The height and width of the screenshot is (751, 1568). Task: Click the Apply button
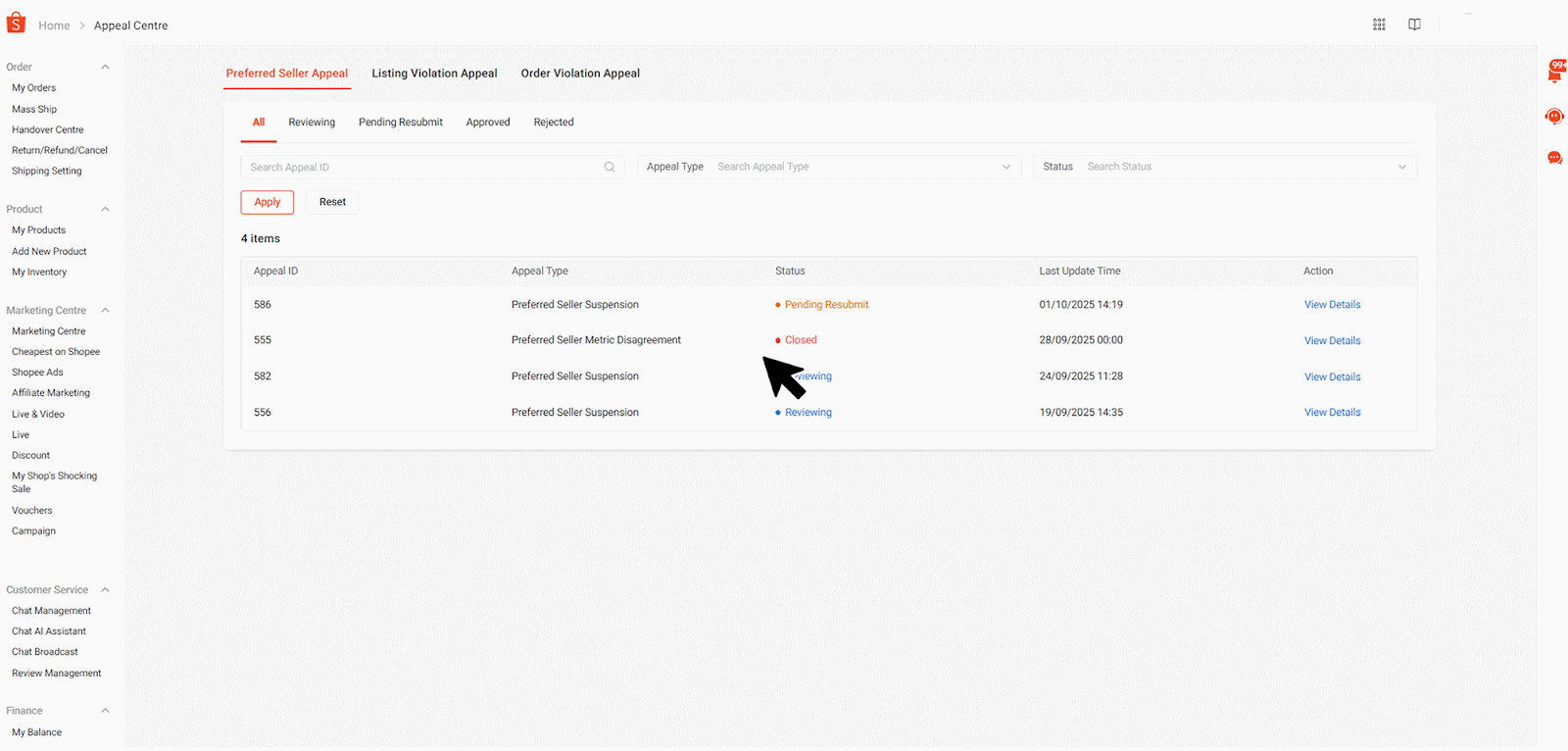[268, 202]
